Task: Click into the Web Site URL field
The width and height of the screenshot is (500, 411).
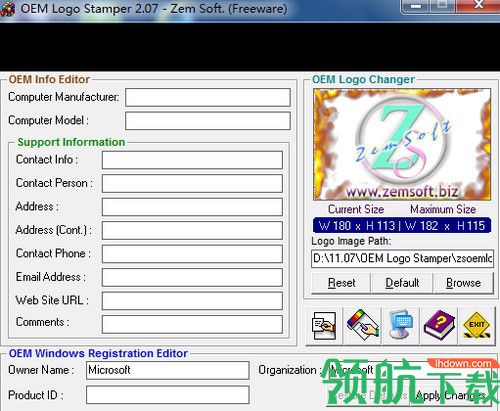Action: tap(192, 301)
